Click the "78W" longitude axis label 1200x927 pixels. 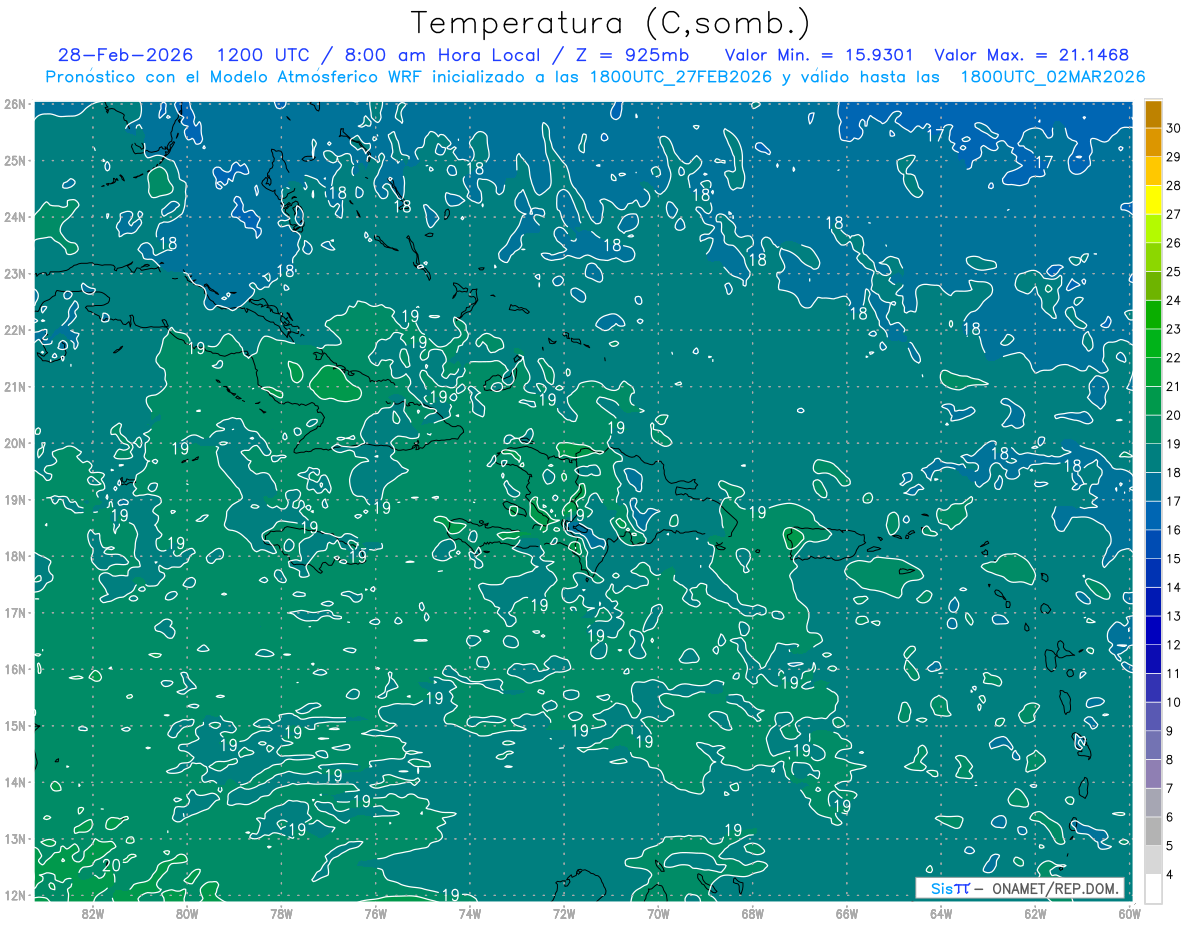coord(281,913)
